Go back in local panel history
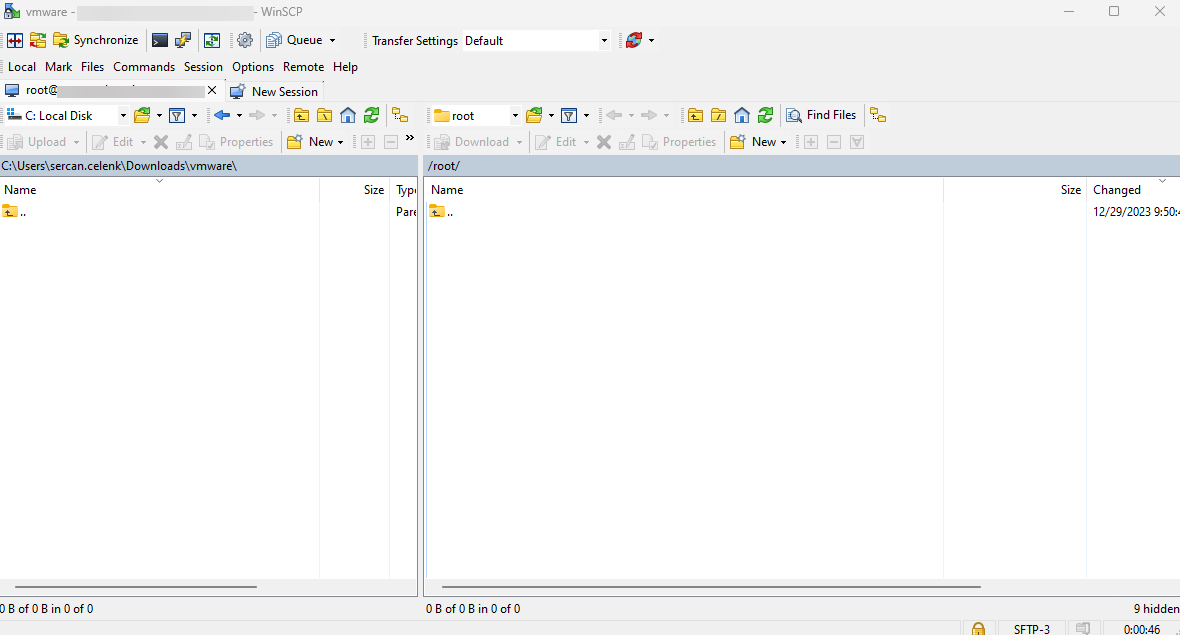 pyautogui.click(x=222, y=115)
